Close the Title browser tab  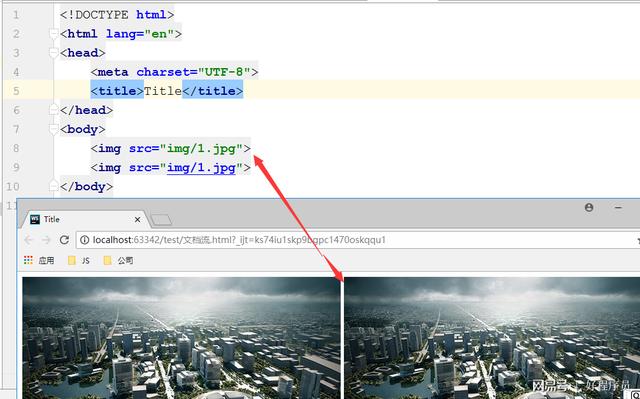[138, 219]
